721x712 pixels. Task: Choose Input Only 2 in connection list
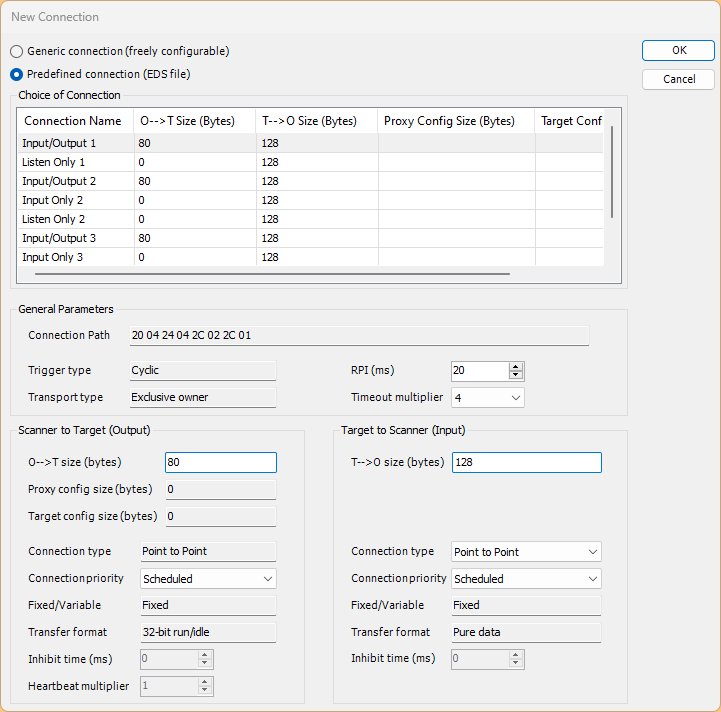(x=53, y=200)
